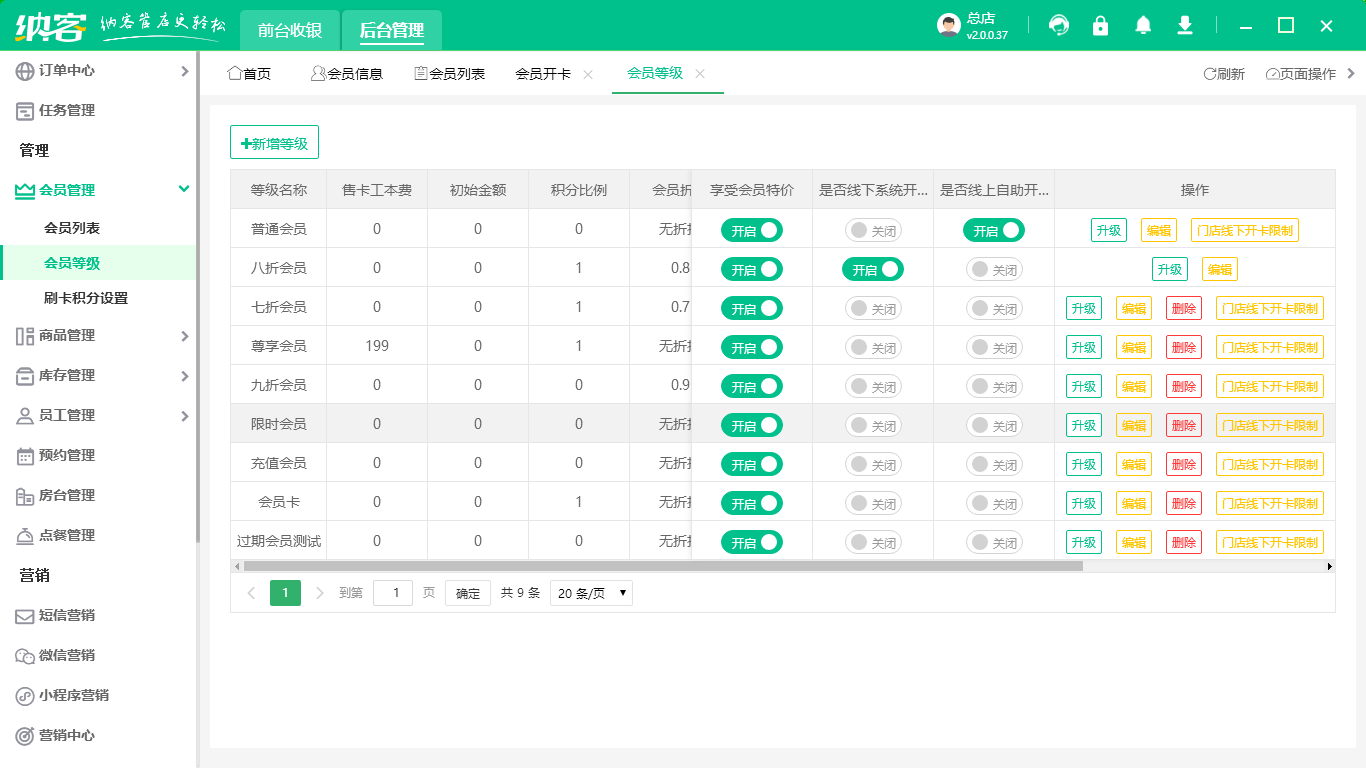Disable 享受会员特价 for 普通会员
The image size is (1366, 768).
pos(751,229)
